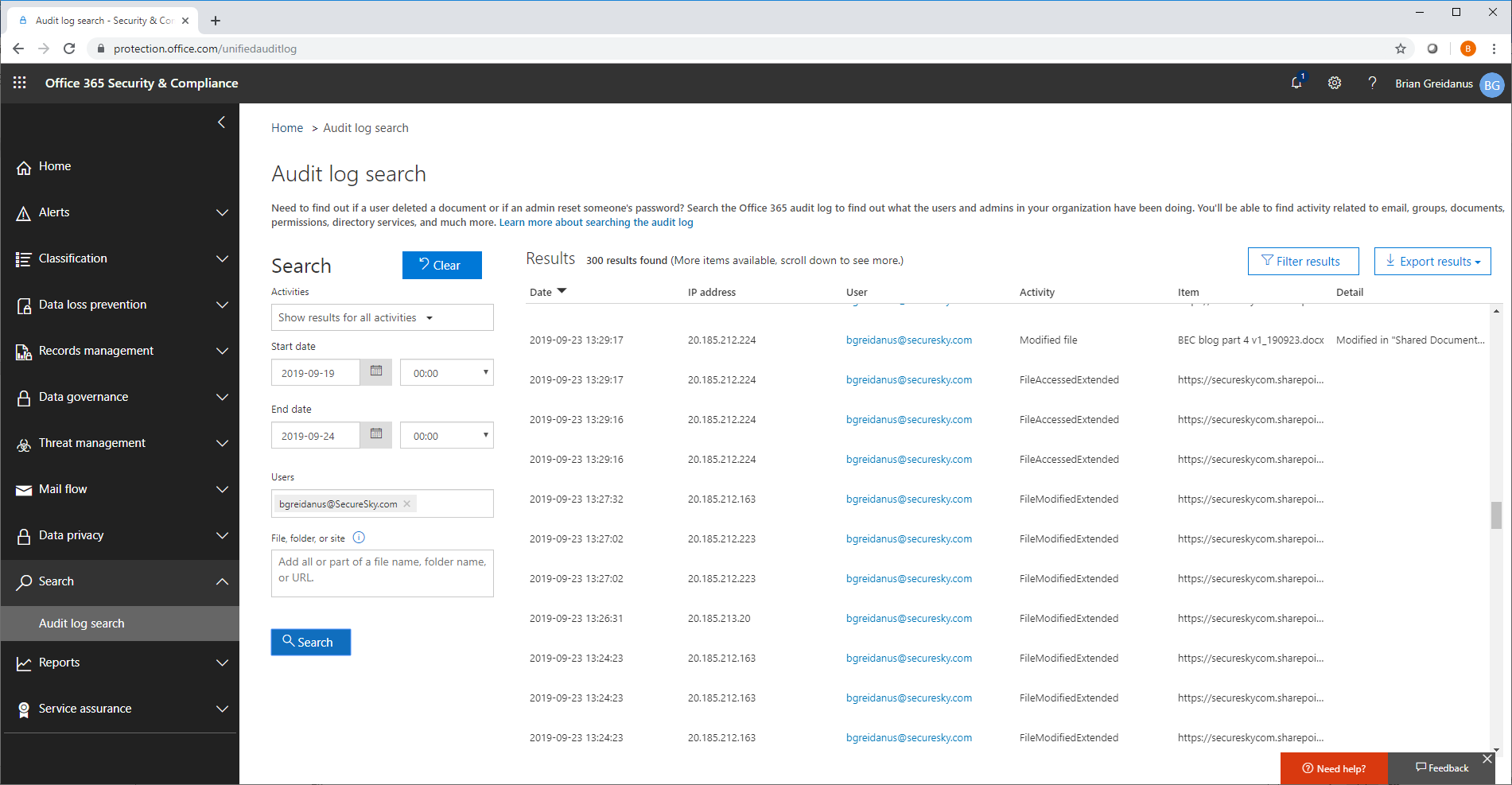Click the Data loss prevention sidebar icon
This screenshot has height=785, width=1512.
coord(24,304)
